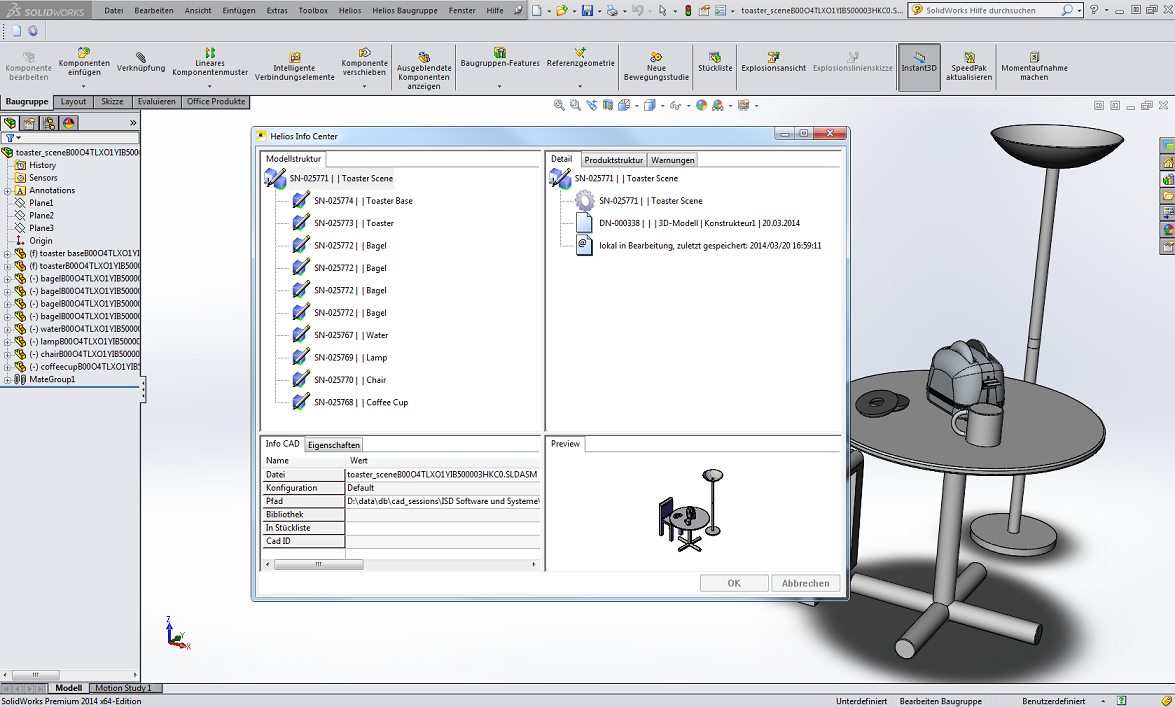Screen dimensions: 1175x707
Task: Click the appearance color ball icon
Action: [701, 106]
